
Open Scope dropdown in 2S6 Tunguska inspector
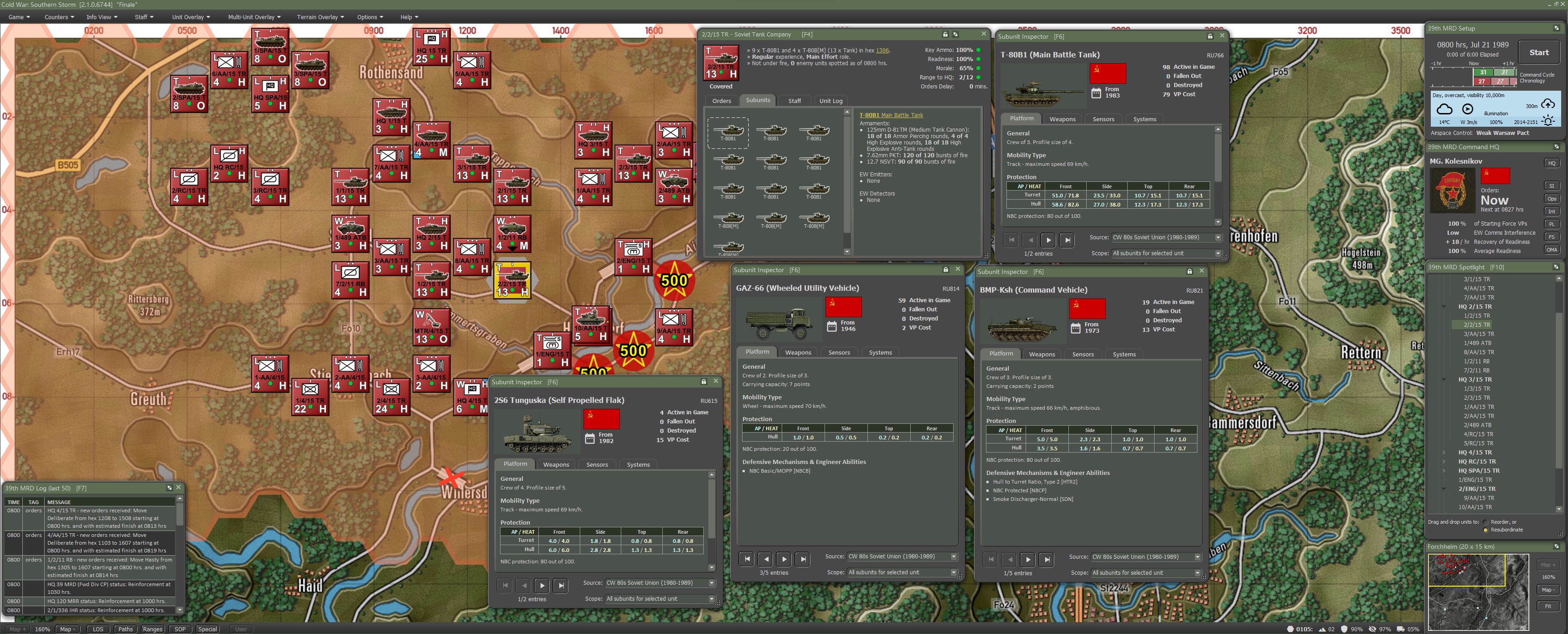[660, 599]
